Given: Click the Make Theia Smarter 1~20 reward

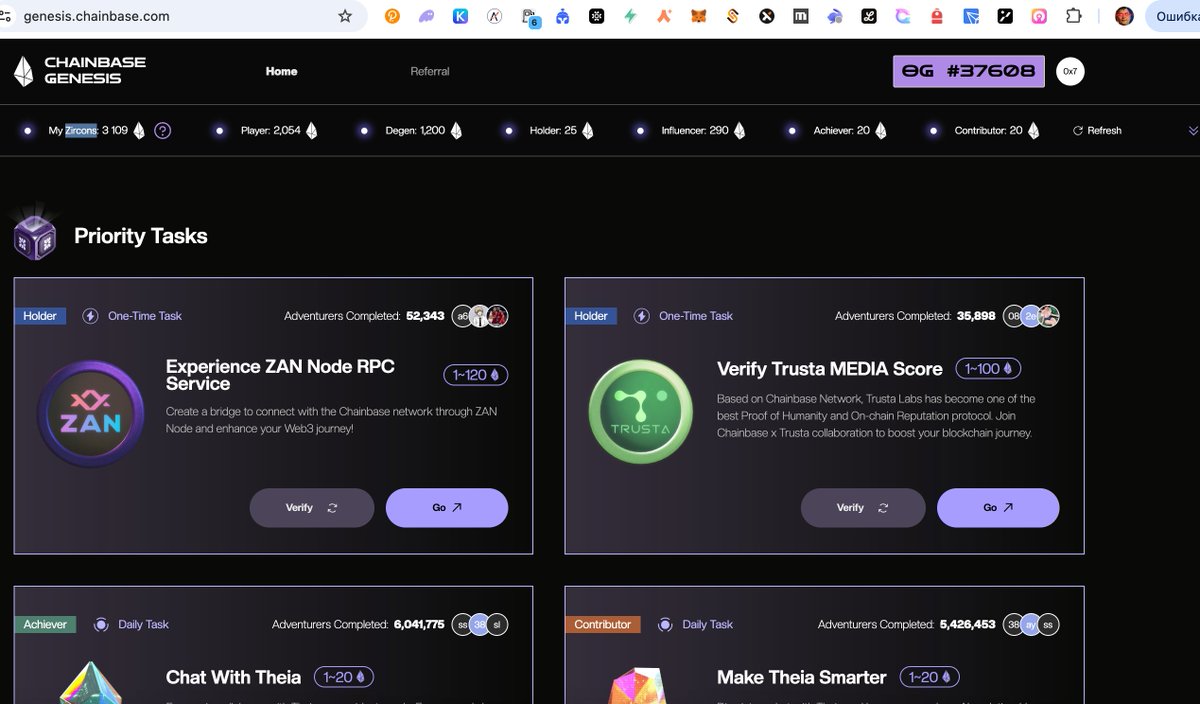Looking at the screenshot, I should click(x=930, y=677).
